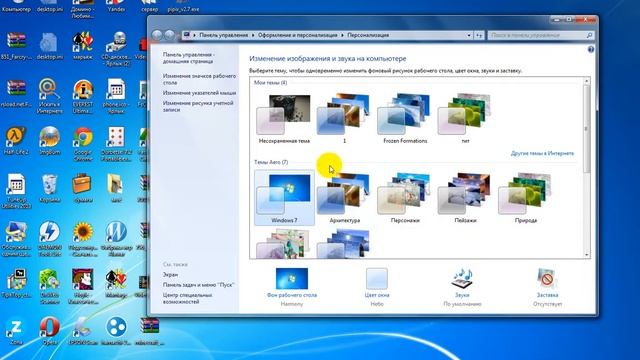Click Панель управления breadcrumb segment
The width and height of the screenshot is (640, 360).
point(223,36)
